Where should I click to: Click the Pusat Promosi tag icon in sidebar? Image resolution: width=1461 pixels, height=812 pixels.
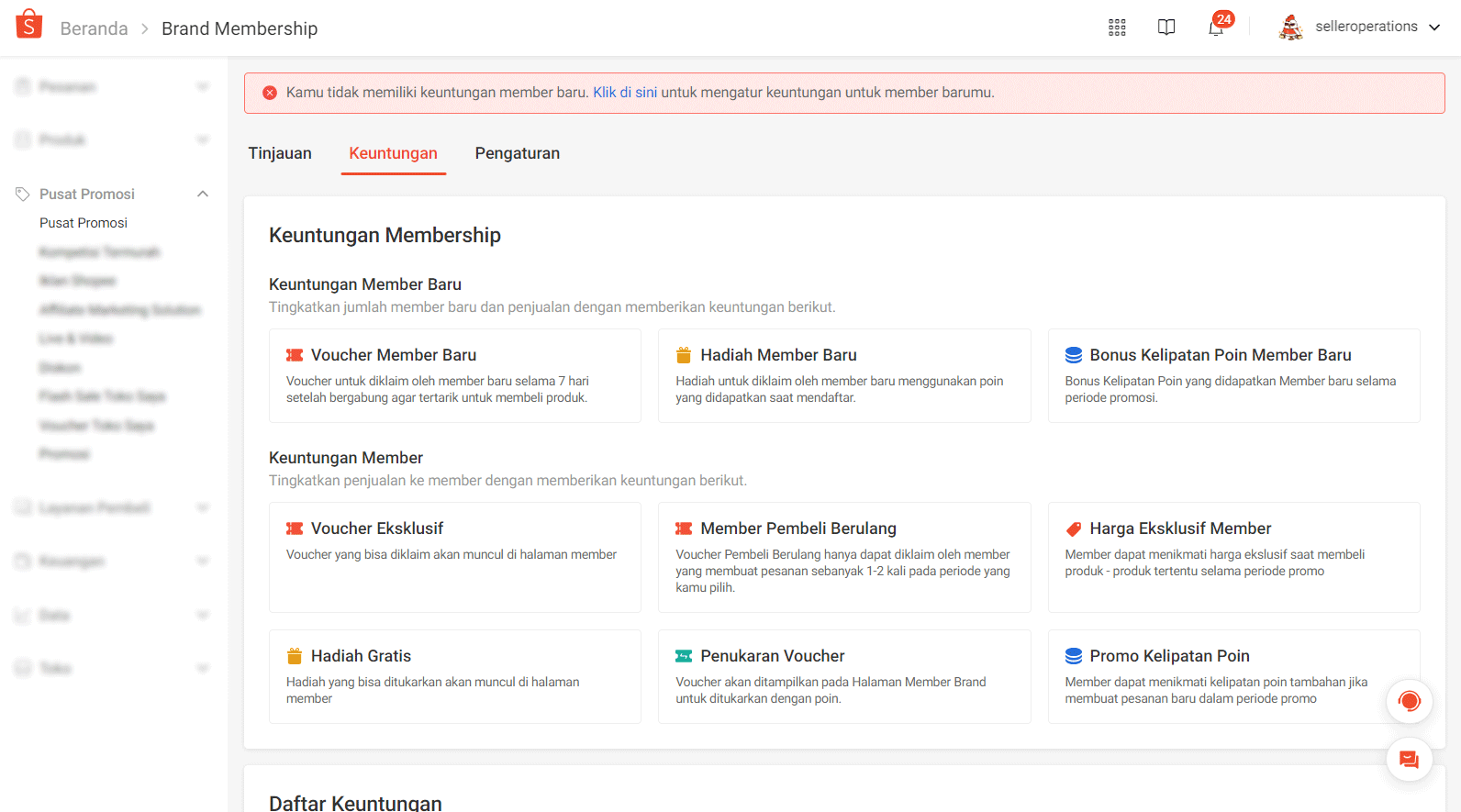click(23, 194)
